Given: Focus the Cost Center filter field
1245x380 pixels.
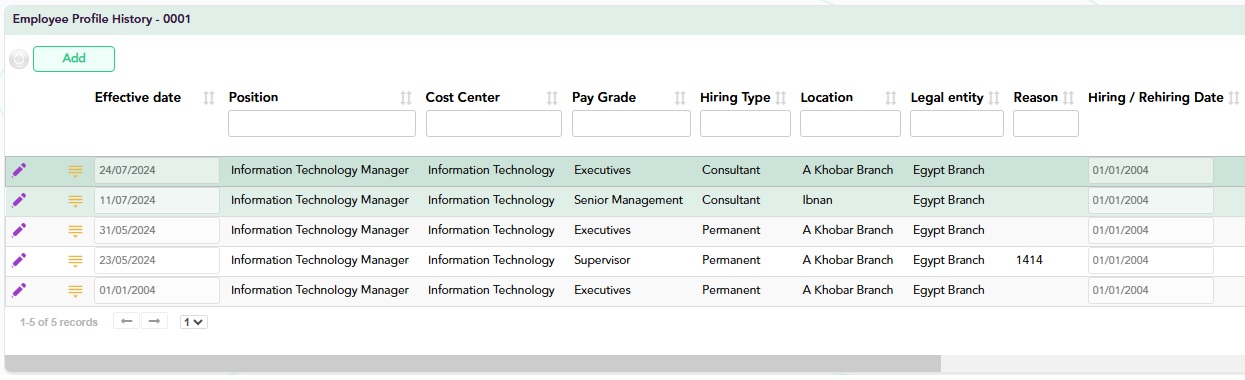Looking at the screenshot, I should (494, 123).
